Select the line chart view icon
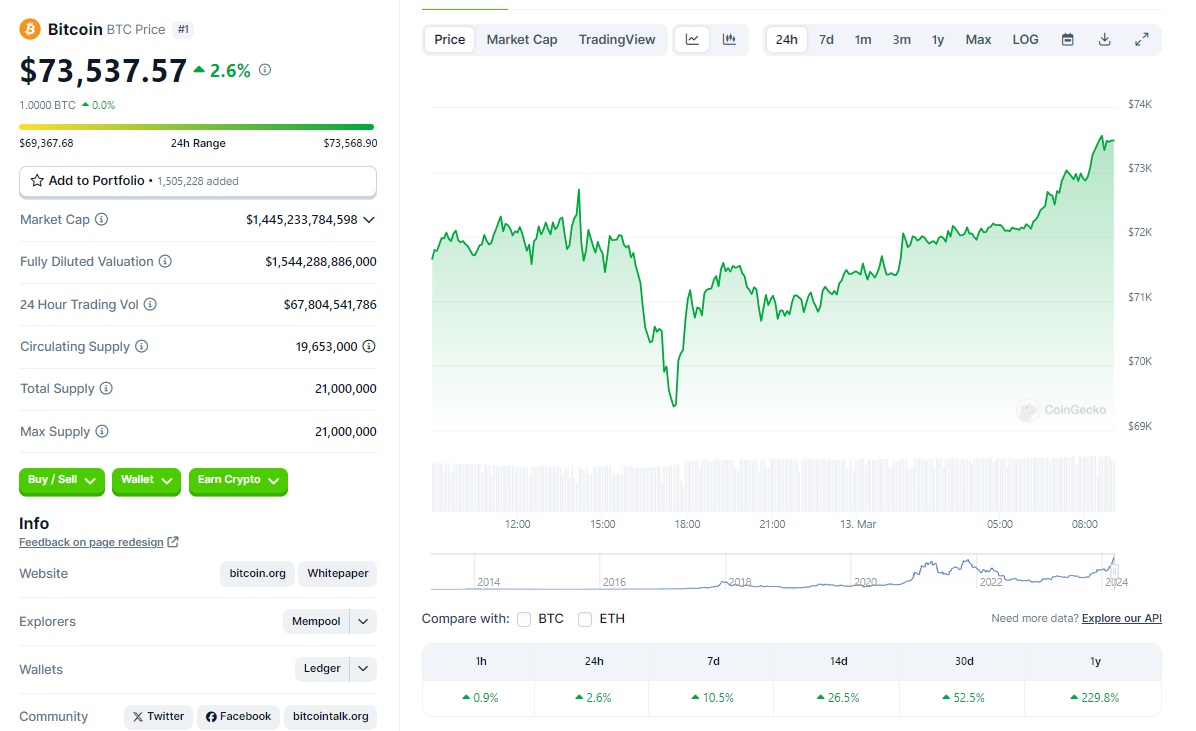Screen dimensions: 1196x731 click(692, 40)
